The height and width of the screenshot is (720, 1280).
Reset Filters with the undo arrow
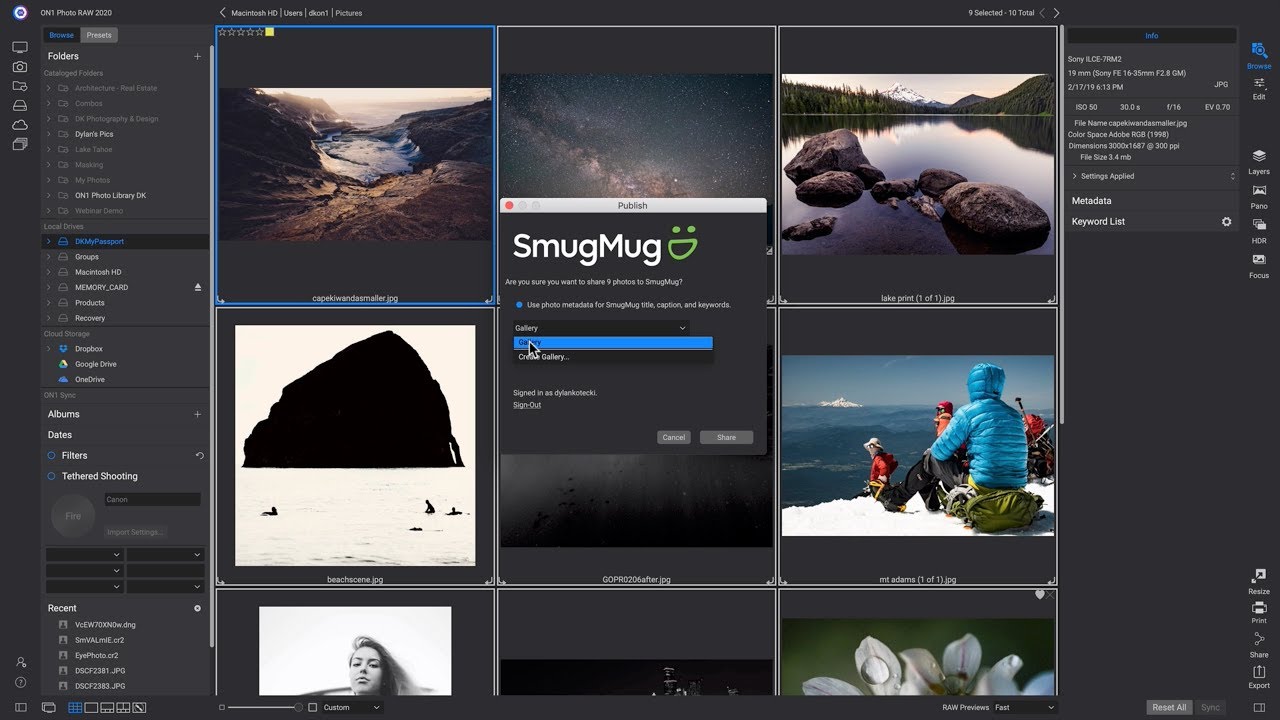pos(199,456)
